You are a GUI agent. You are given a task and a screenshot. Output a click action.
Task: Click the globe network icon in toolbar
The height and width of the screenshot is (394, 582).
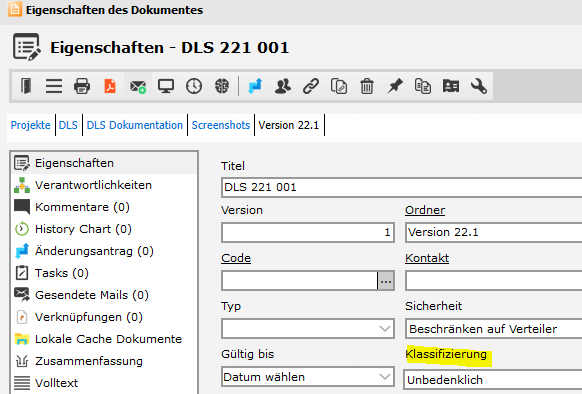point(222,86)
